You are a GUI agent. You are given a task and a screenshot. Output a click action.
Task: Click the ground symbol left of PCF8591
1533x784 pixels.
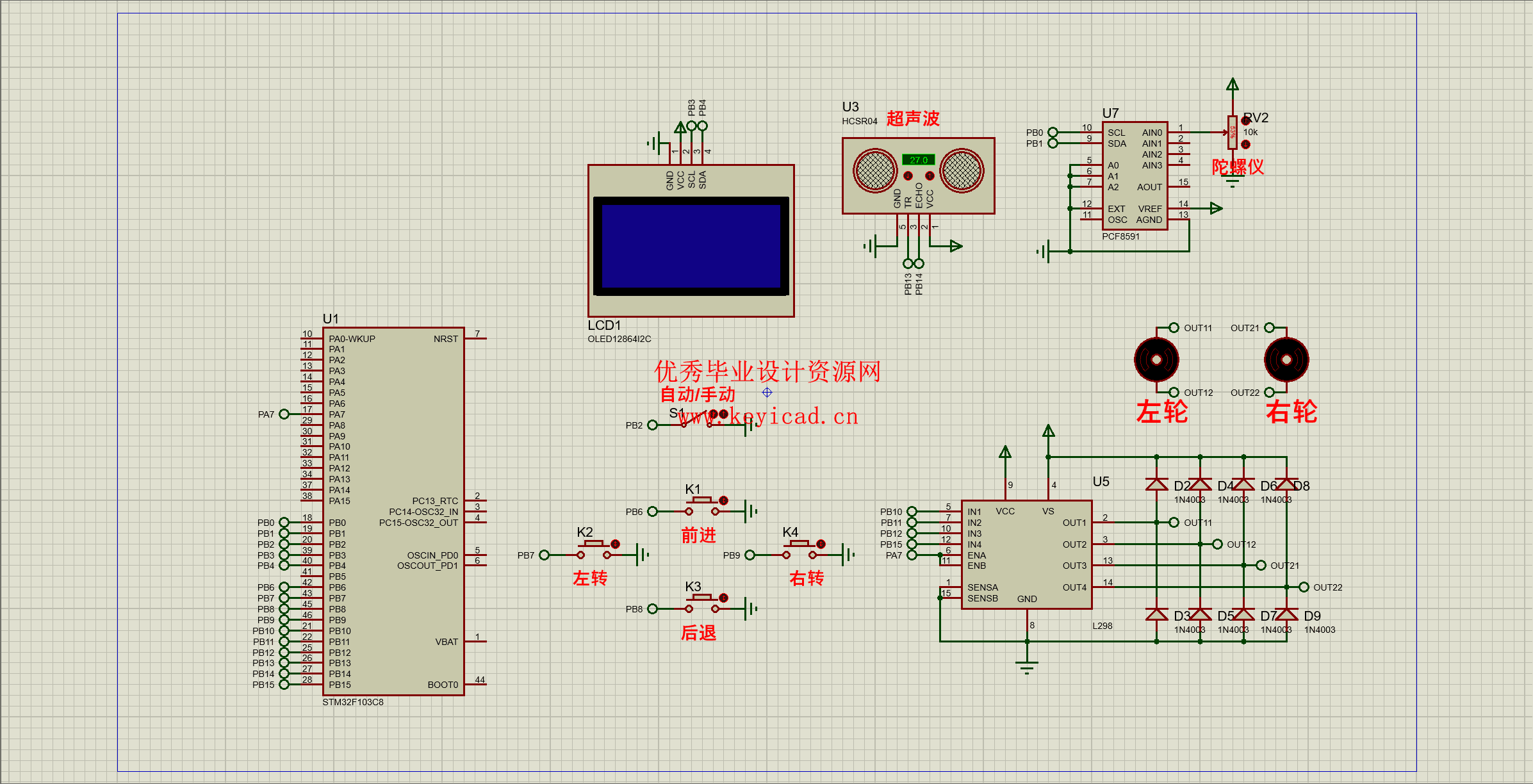(x=1044, y=252)
